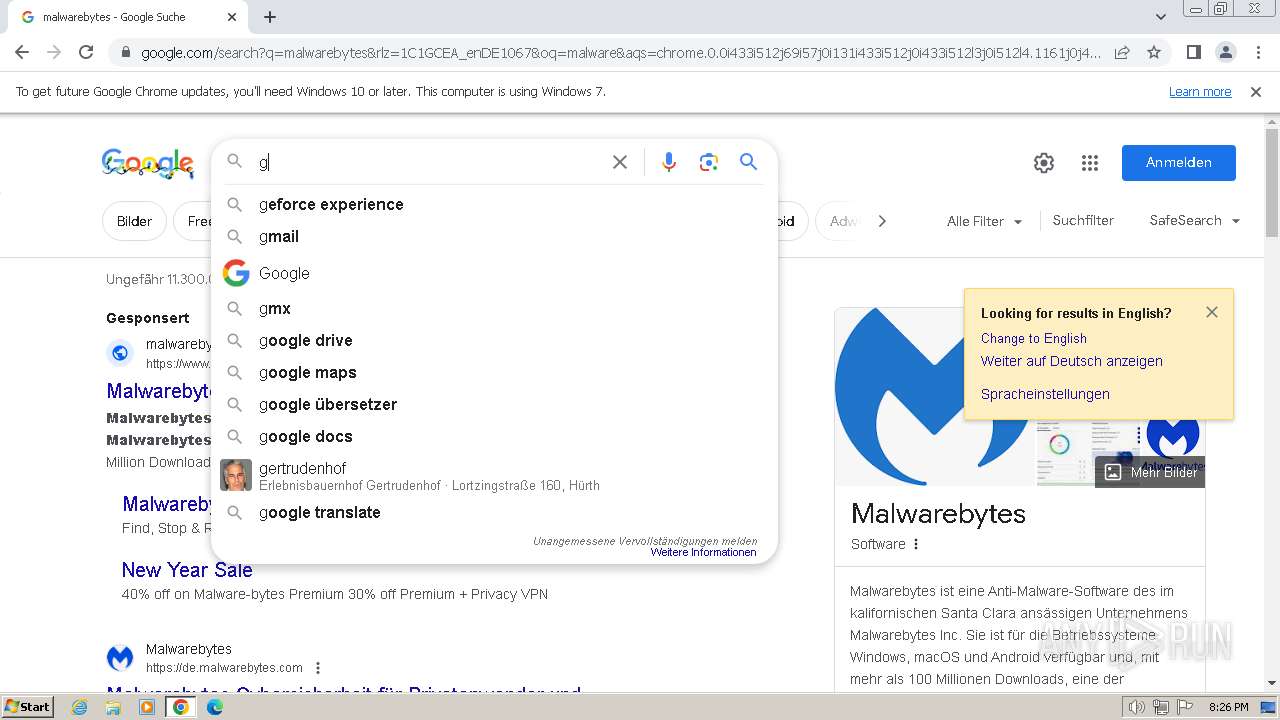1280x720 pixels.
Task: Share this page from the address bar
Action: coord(1122,52)
